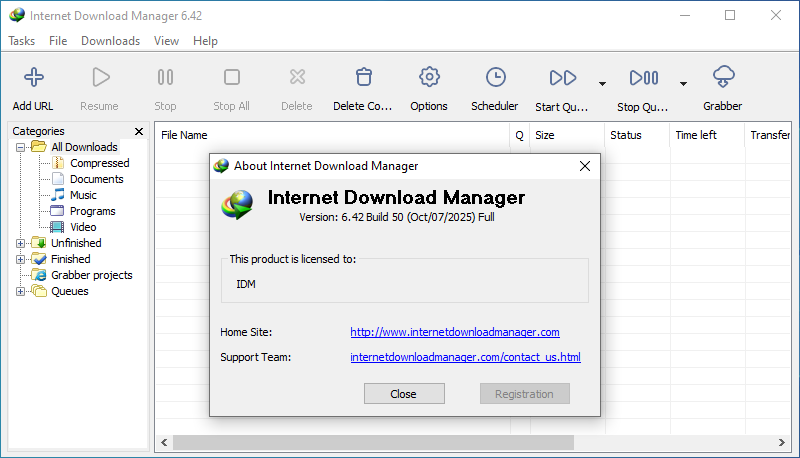800x458 pixels.
Task: Click the Start Queue icon
Action: tap(563, 78)
